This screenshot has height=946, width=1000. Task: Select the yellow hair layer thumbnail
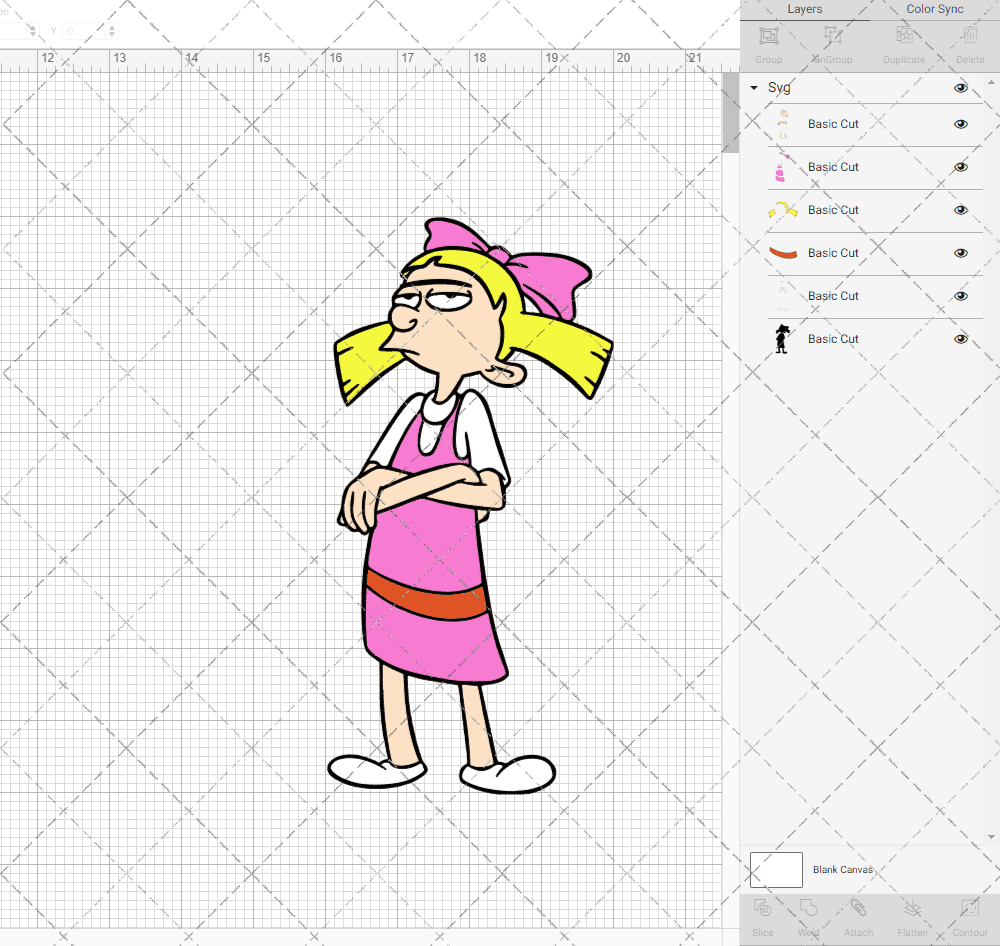tap(783, 210)
